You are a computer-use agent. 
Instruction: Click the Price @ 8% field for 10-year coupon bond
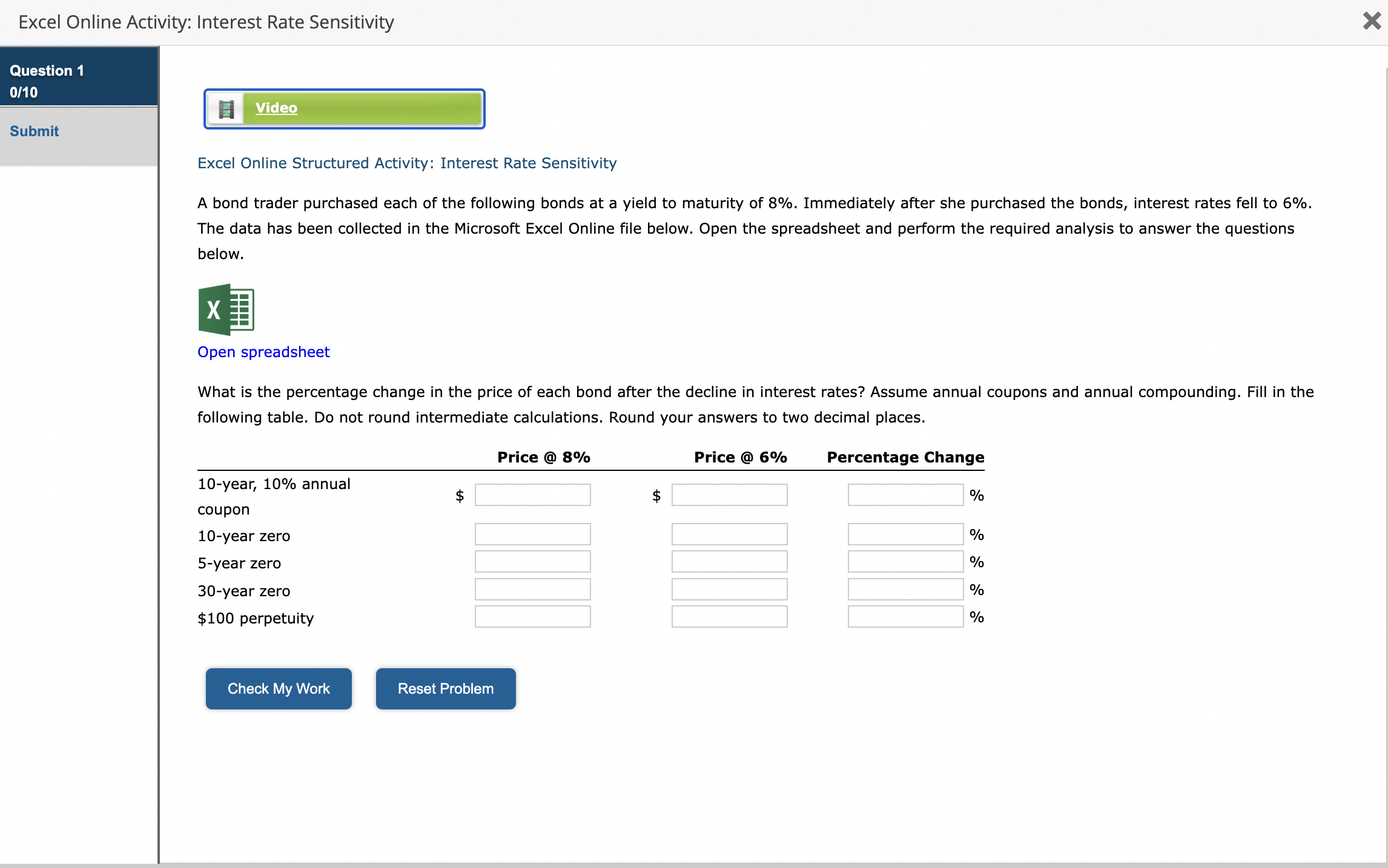click(x=532, y=495)
